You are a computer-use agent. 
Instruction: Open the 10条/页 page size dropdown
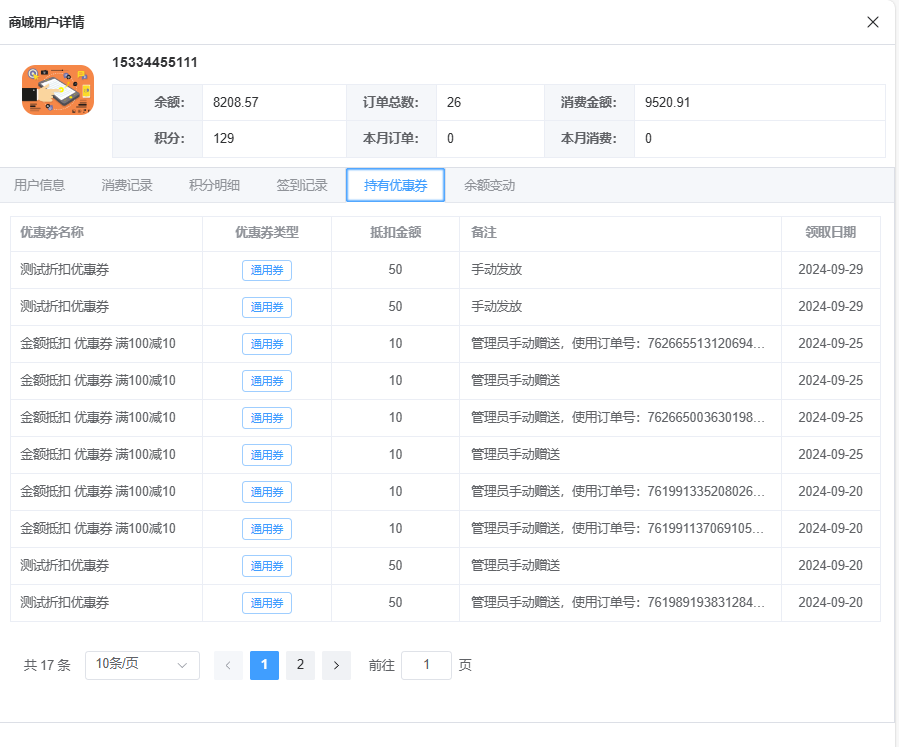(142, 665)
